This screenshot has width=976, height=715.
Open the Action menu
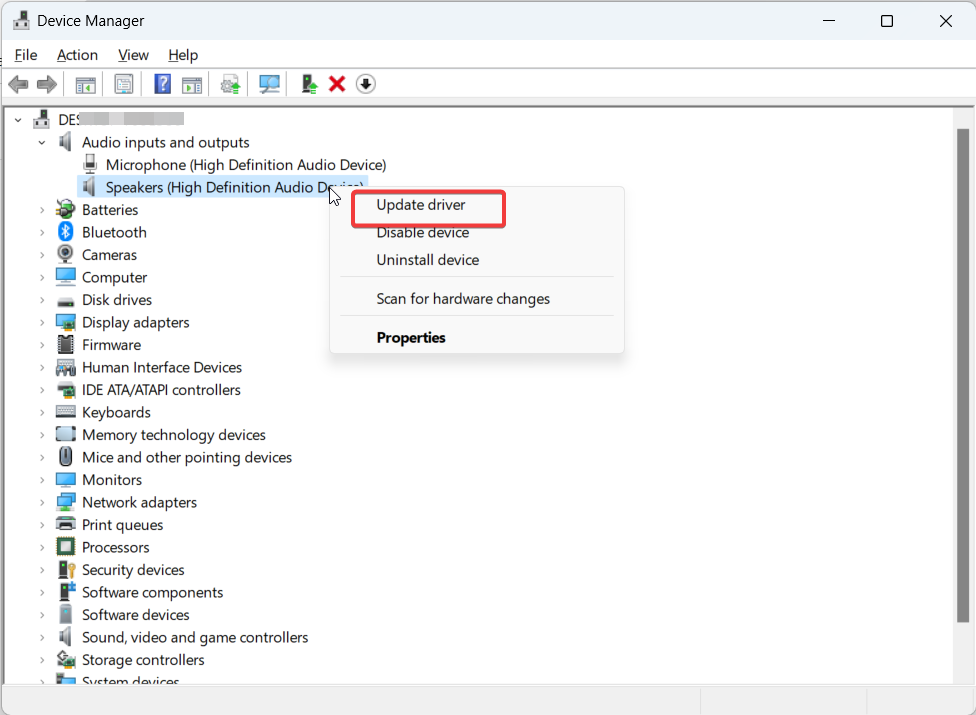(x=77, y=55)
